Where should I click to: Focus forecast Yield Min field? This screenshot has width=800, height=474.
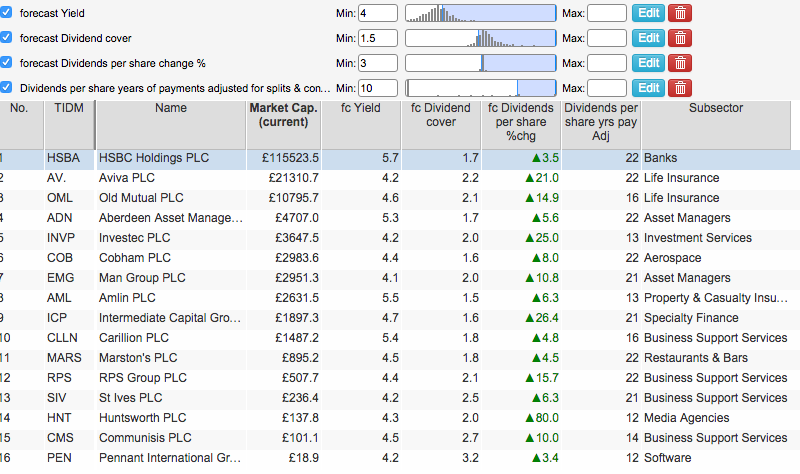coord(378,13)
